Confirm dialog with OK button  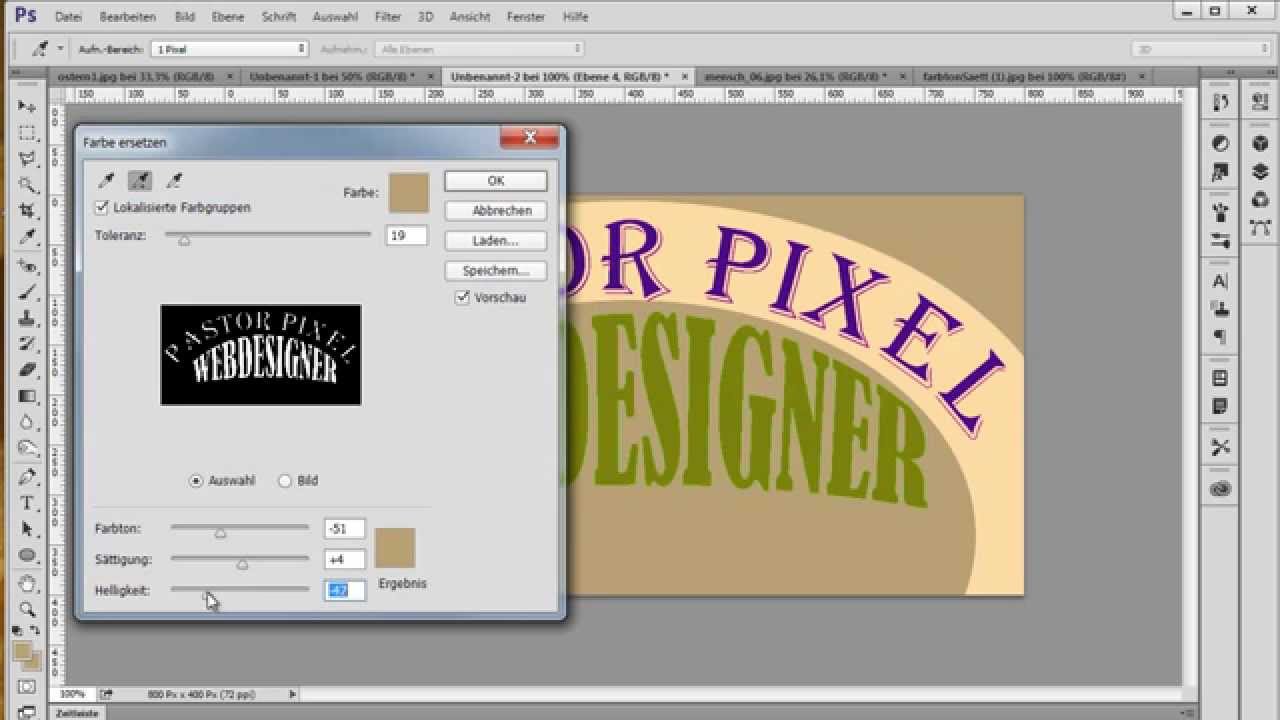click(496, 181)
